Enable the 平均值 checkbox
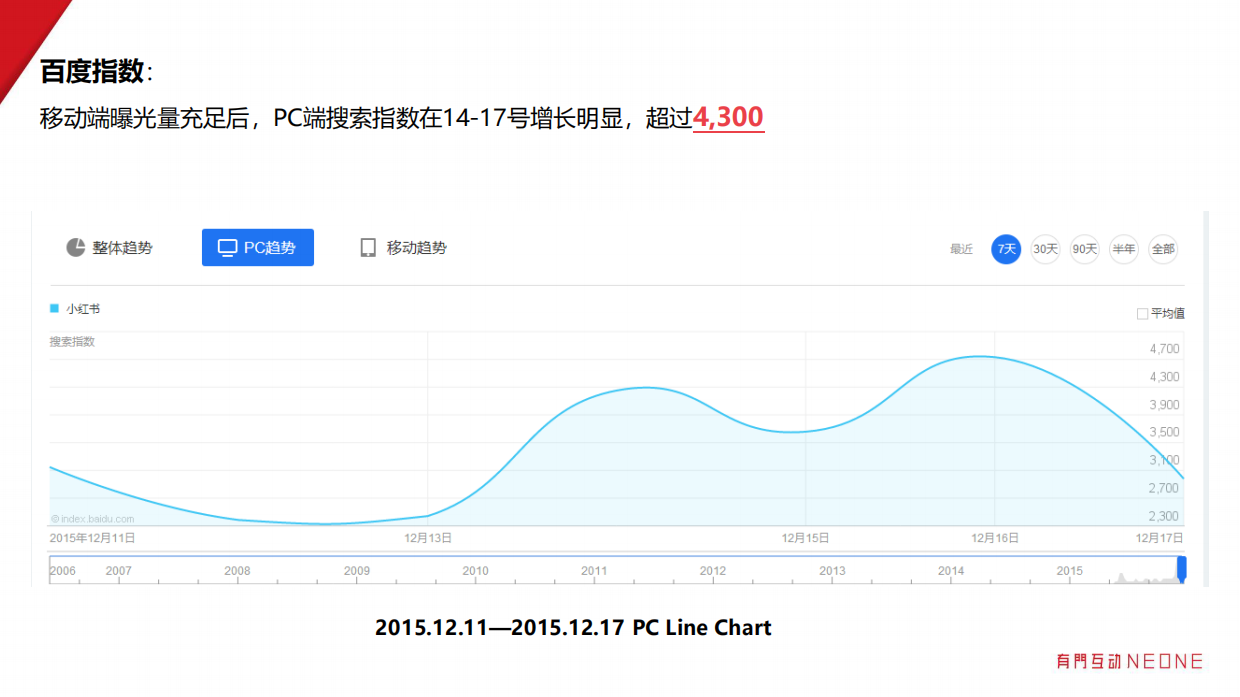Screen dimensions: 1240x697 (x=1142, y=314)
